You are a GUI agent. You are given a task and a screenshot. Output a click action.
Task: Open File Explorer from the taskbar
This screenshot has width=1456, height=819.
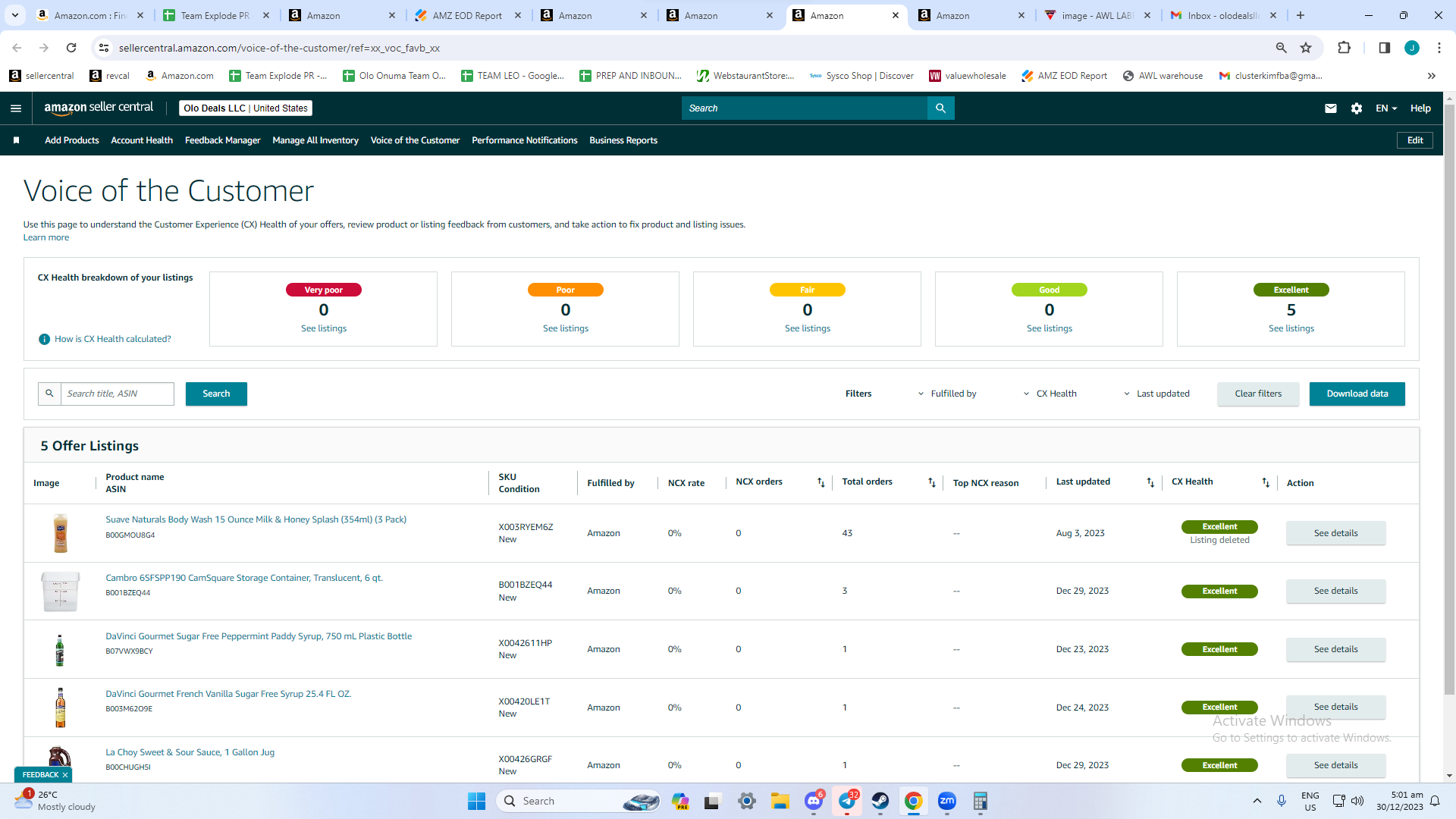780,801
